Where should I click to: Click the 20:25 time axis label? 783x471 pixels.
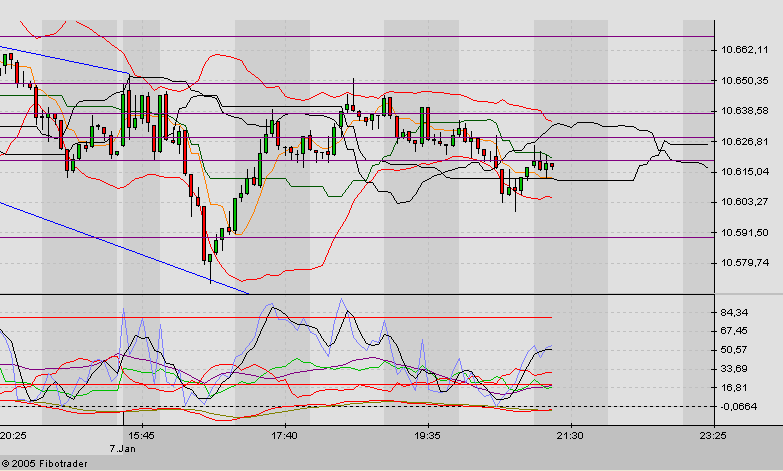13,436
